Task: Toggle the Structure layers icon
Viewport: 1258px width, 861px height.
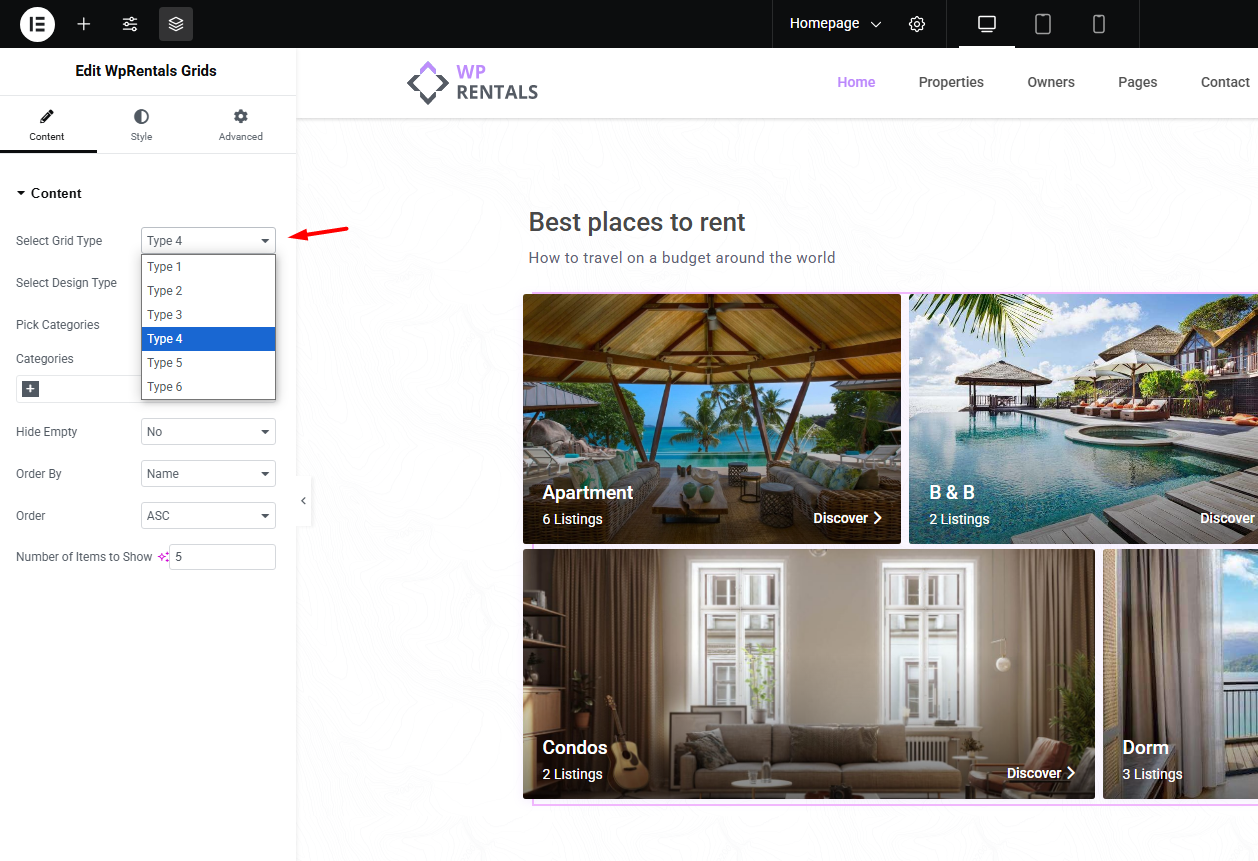Action: point(176,24)
